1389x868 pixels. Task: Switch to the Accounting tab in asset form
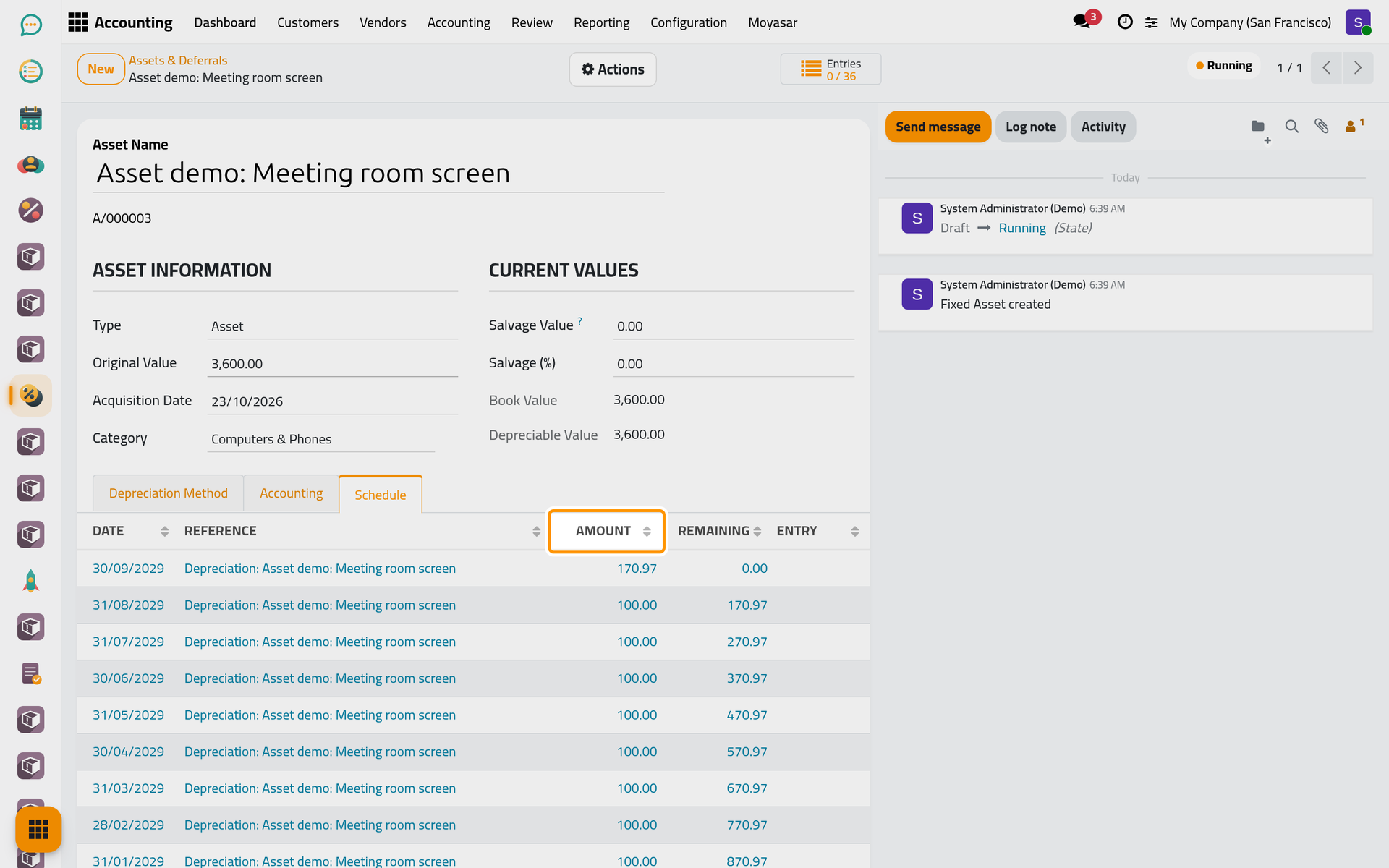pos(291,493)
